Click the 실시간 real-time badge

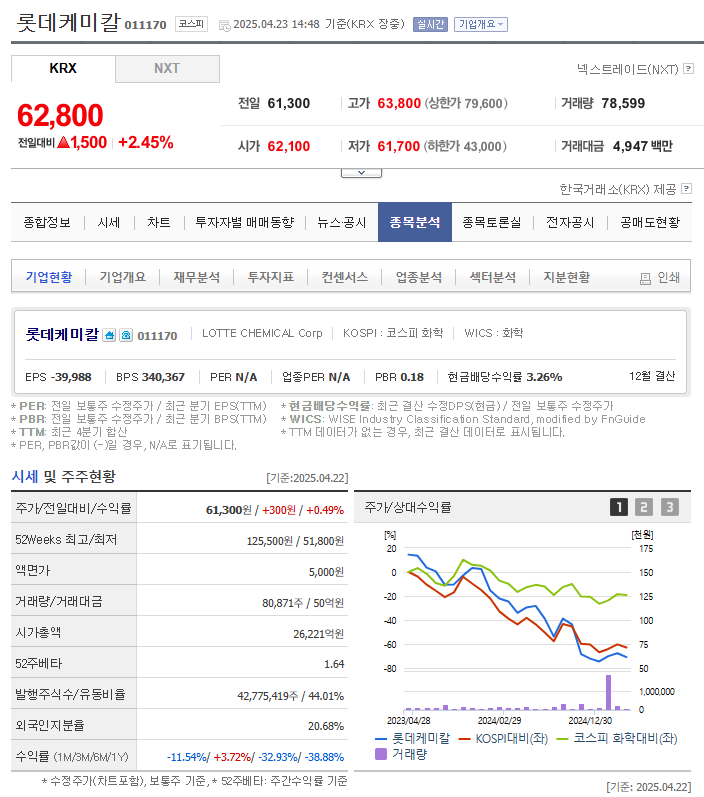tap(430, 24)
